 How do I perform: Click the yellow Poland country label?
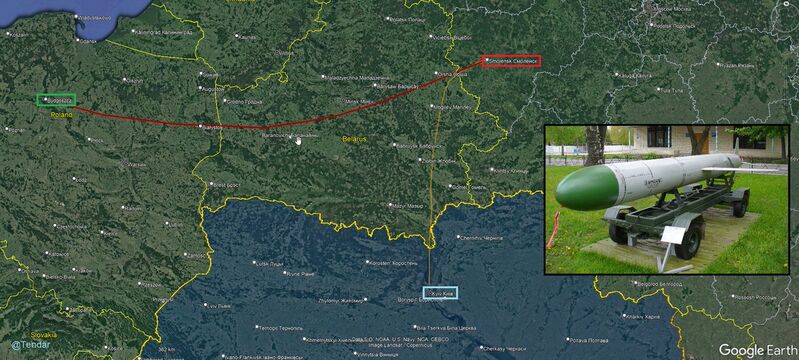click(62, 116)
